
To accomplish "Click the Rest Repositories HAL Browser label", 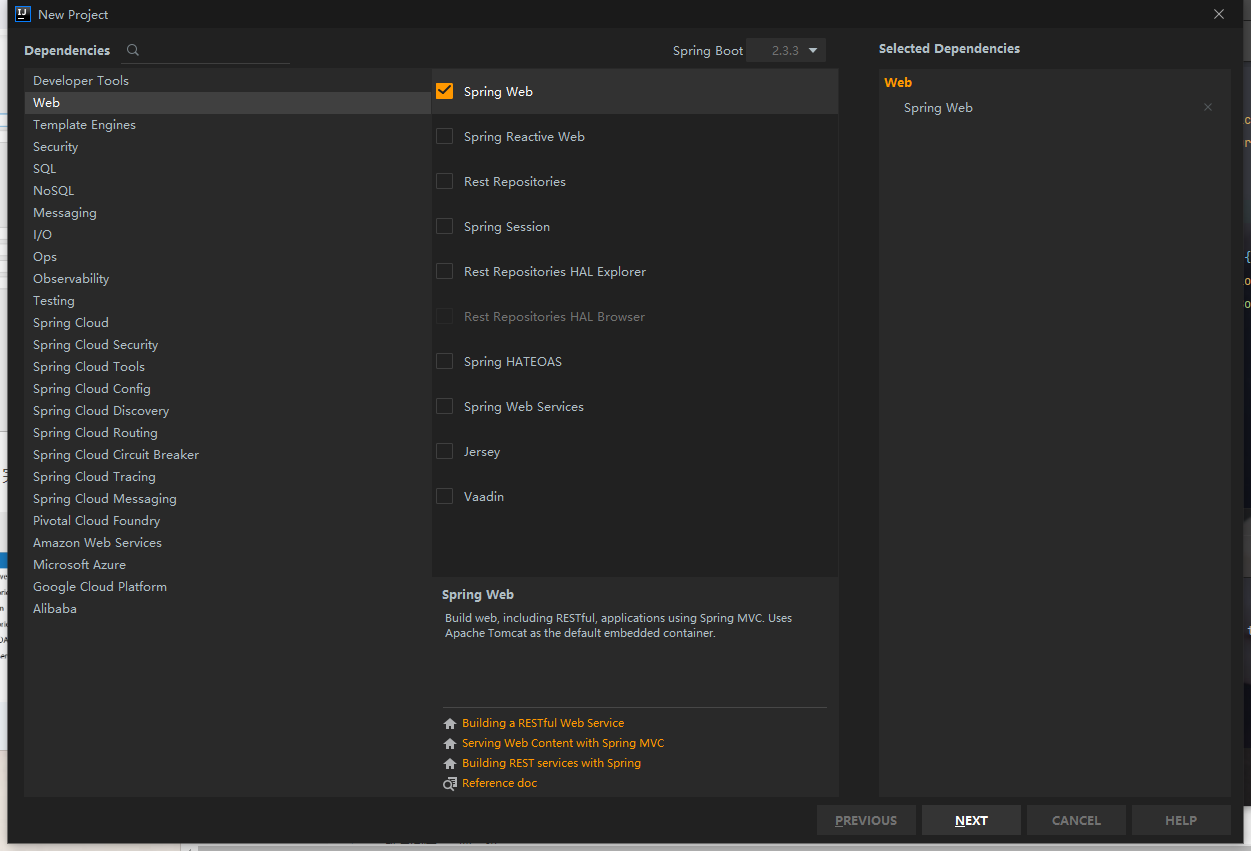I will pyautogui.click(x=554, y=316).
